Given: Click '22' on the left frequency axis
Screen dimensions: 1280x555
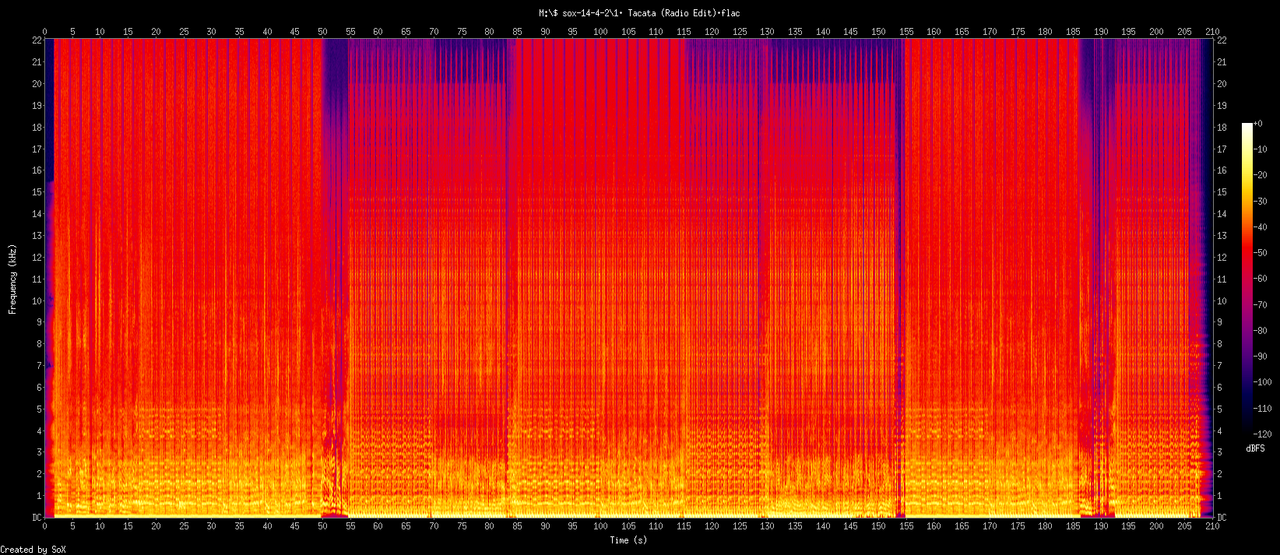Looking at the screenshot, I should [x=36, y=40].
